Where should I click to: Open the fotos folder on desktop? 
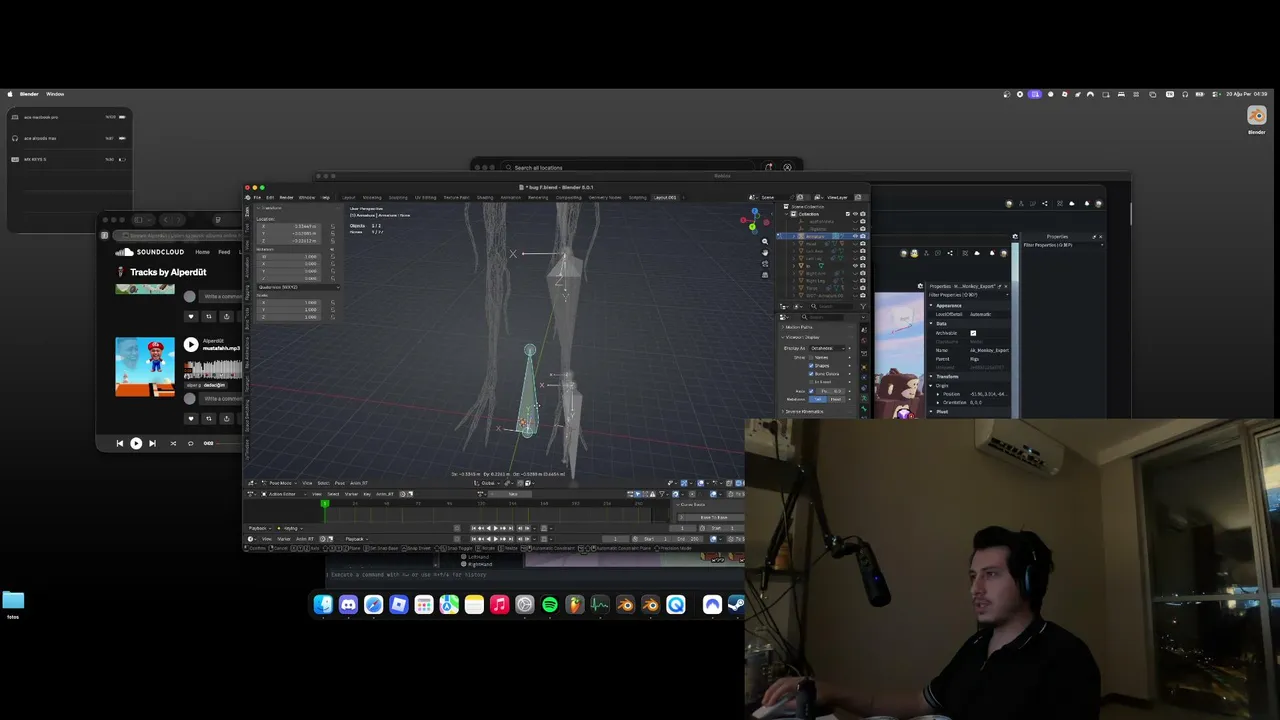click(x=13, y=600)
